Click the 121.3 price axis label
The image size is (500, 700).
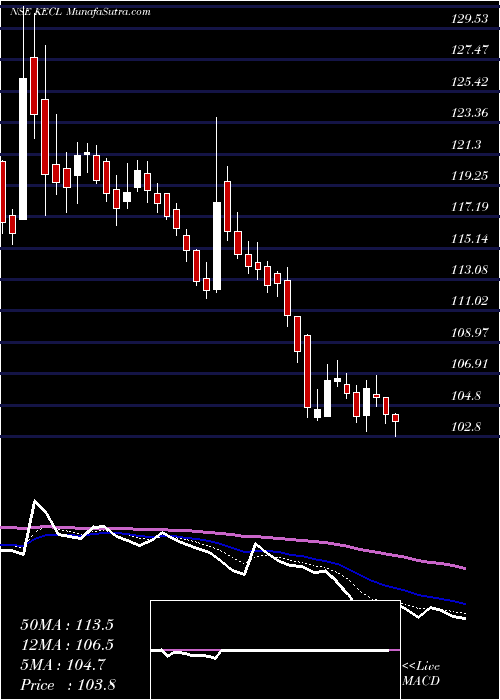tap(466, 144)
